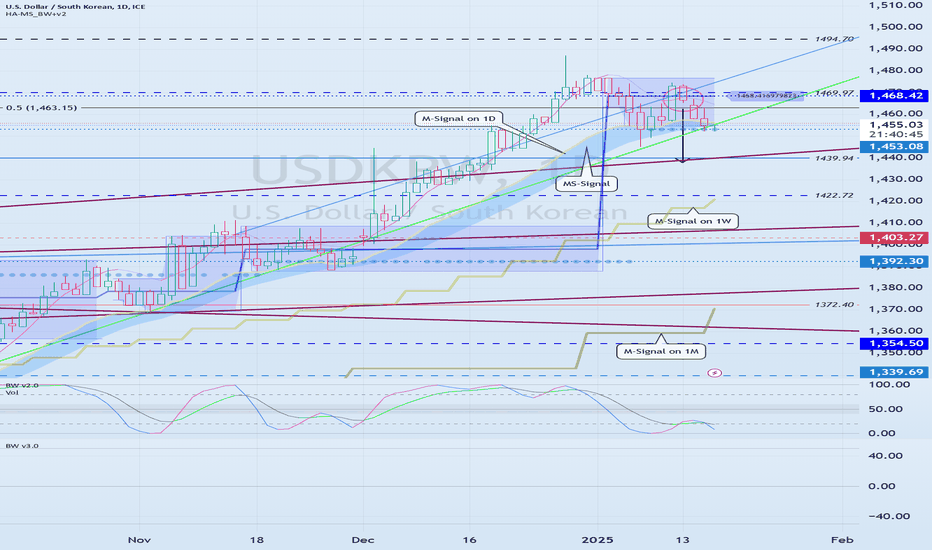932x550 pixels.
Task: Click the 'Nov' date on the time axis
Action: (x=139, y=540)
